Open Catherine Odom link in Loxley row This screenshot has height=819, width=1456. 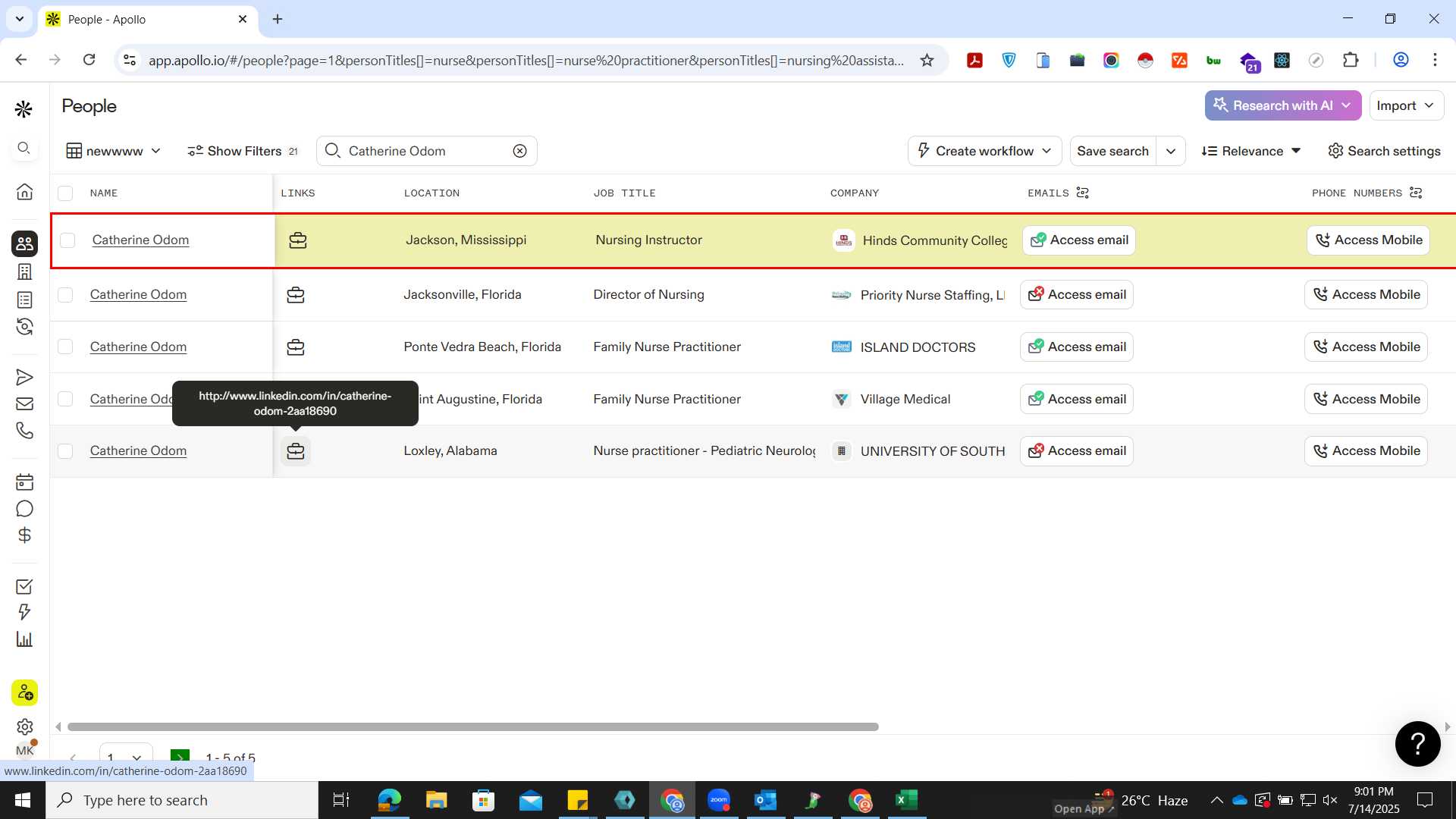[x=138, y=451]
